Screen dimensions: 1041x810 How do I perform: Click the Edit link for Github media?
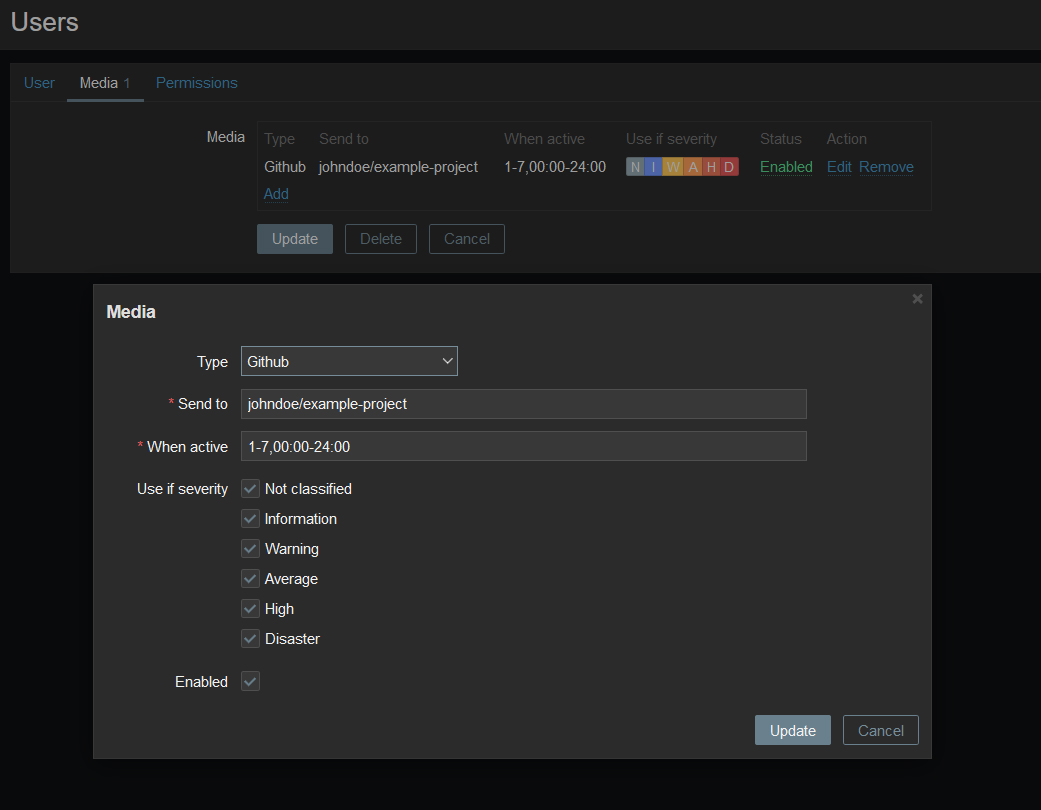point(839,167)
